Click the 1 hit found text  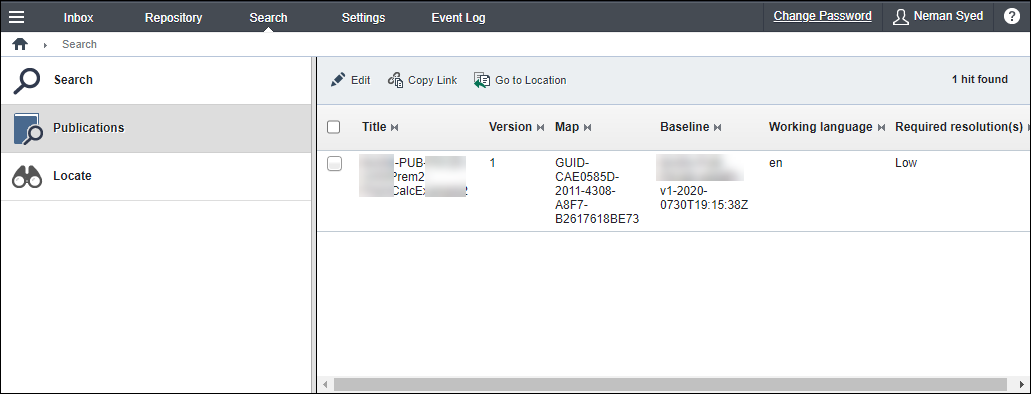(980, 80)
